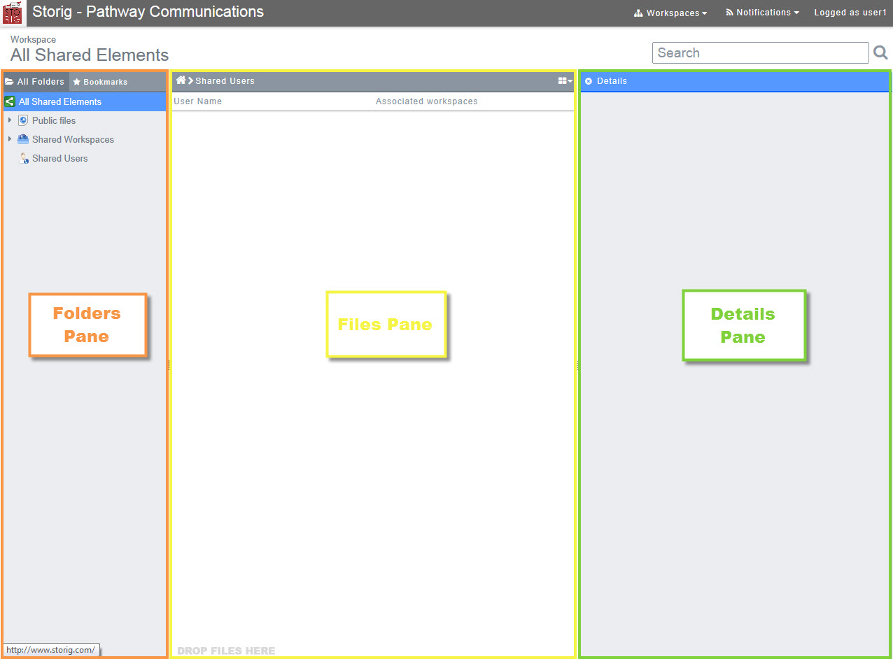
Task: Click the magnifying glass search icon
Action: (x=880, y=53)
